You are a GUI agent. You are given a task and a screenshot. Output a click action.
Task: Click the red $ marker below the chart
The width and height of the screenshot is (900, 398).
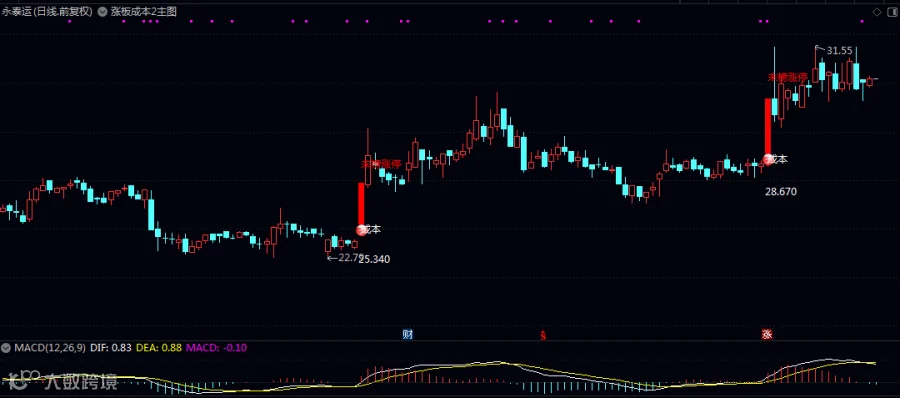pos(542,335)
